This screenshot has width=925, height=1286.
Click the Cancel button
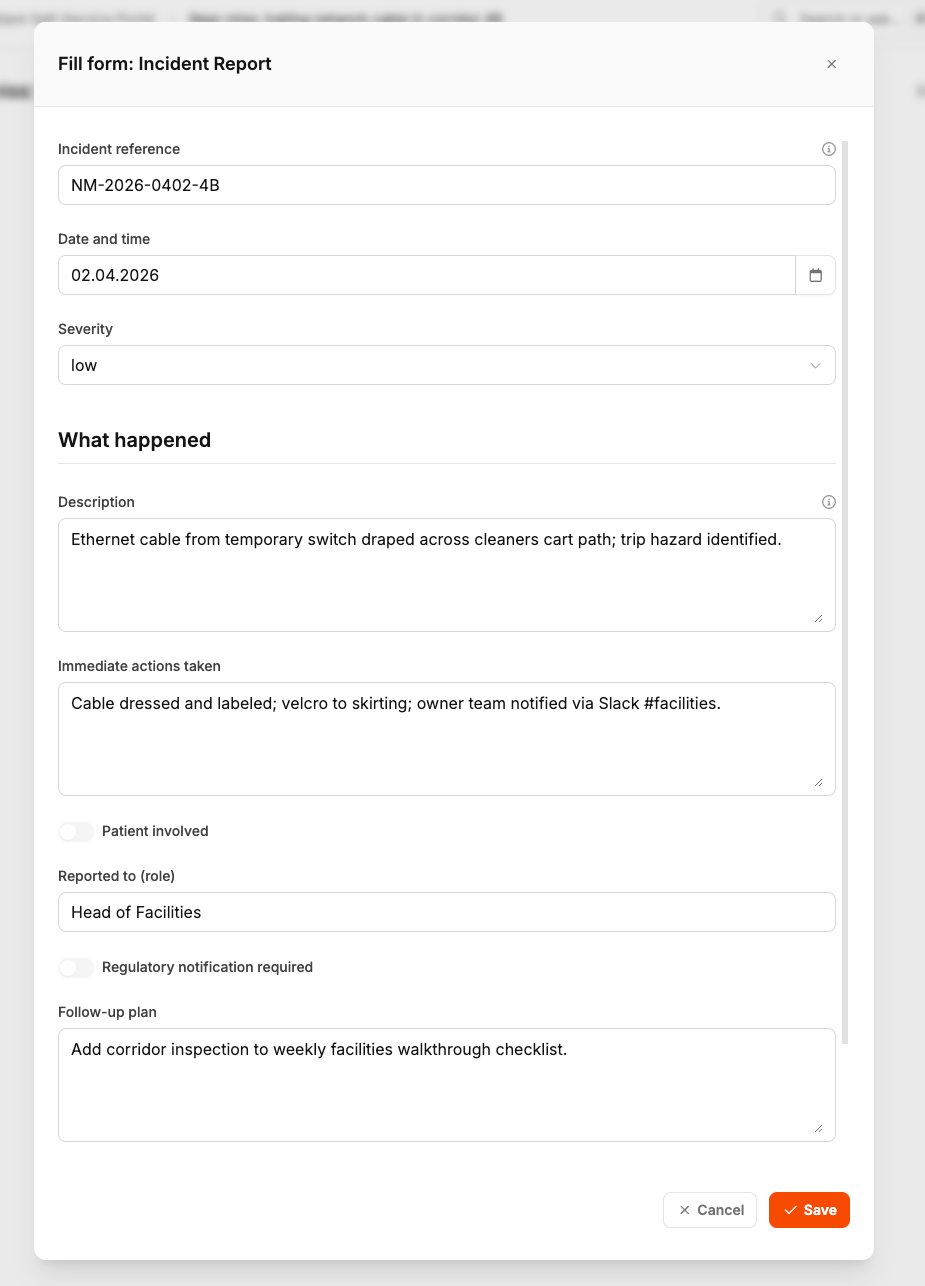pos(710,1210)
